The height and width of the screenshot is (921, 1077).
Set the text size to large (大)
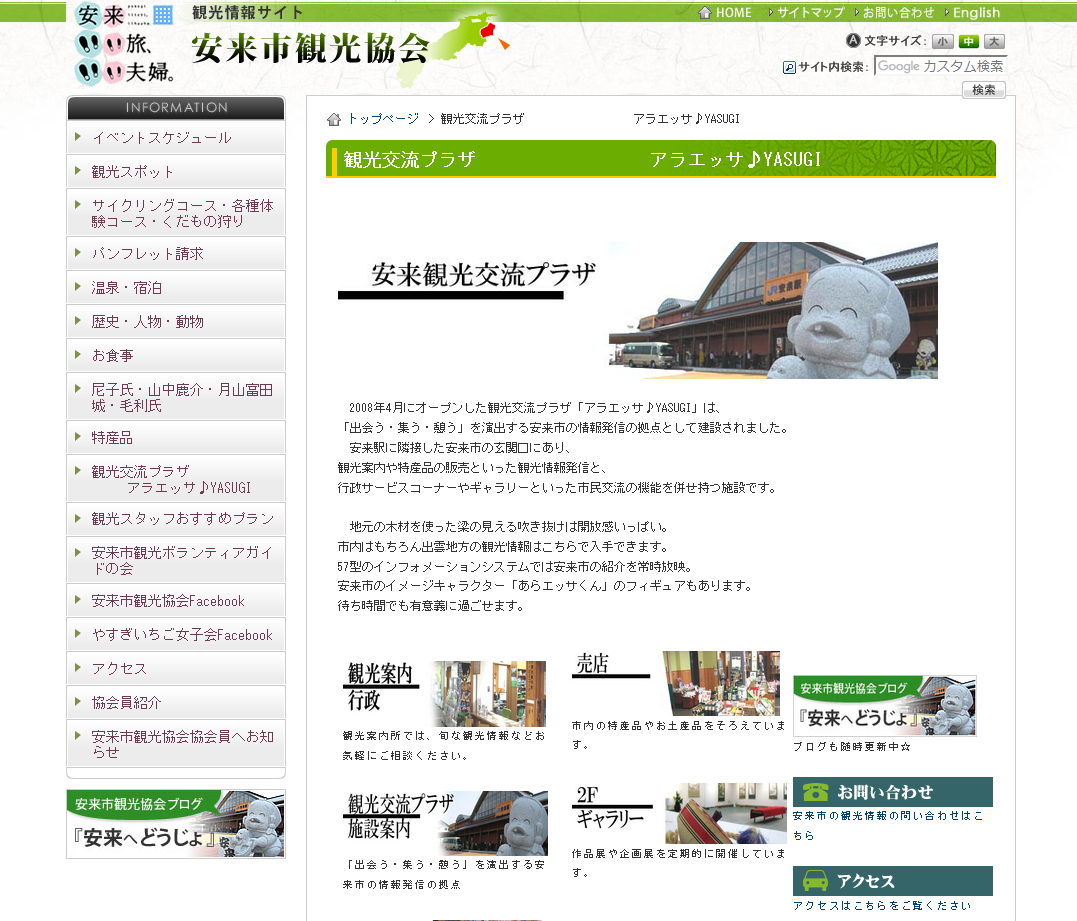[994, 41]
